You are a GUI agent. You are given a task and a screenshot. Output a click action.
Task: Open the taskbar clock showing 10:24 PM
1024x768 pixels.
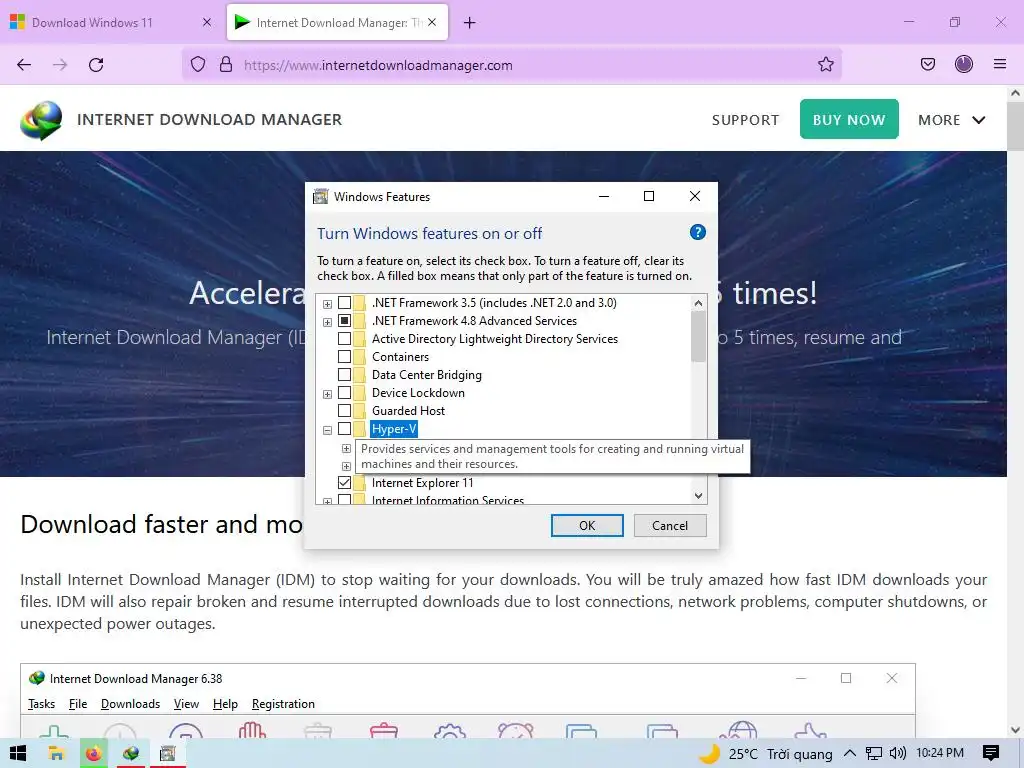pyautogui.click(x=940, y=753)
